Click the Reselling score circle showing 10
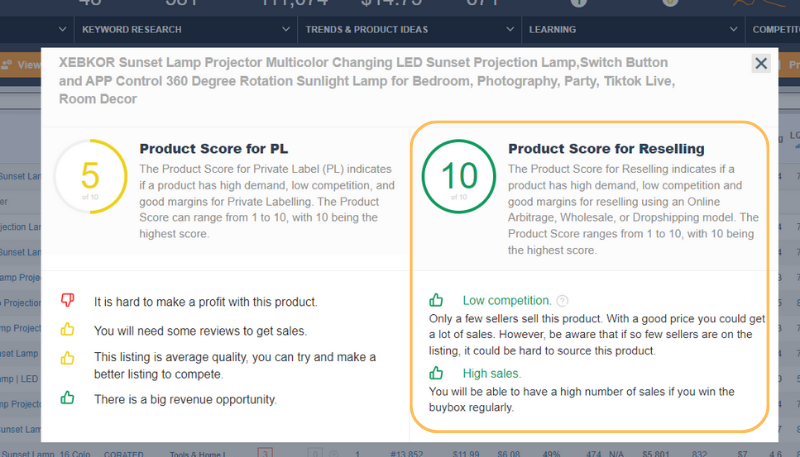This screenshot has width=800, height=457. click(459, 176)
